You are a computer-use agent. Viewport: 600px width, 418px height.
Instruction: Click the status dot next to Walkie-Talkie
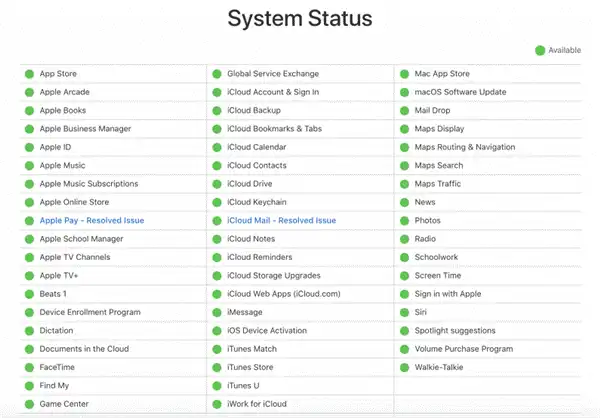coord(405,368)
